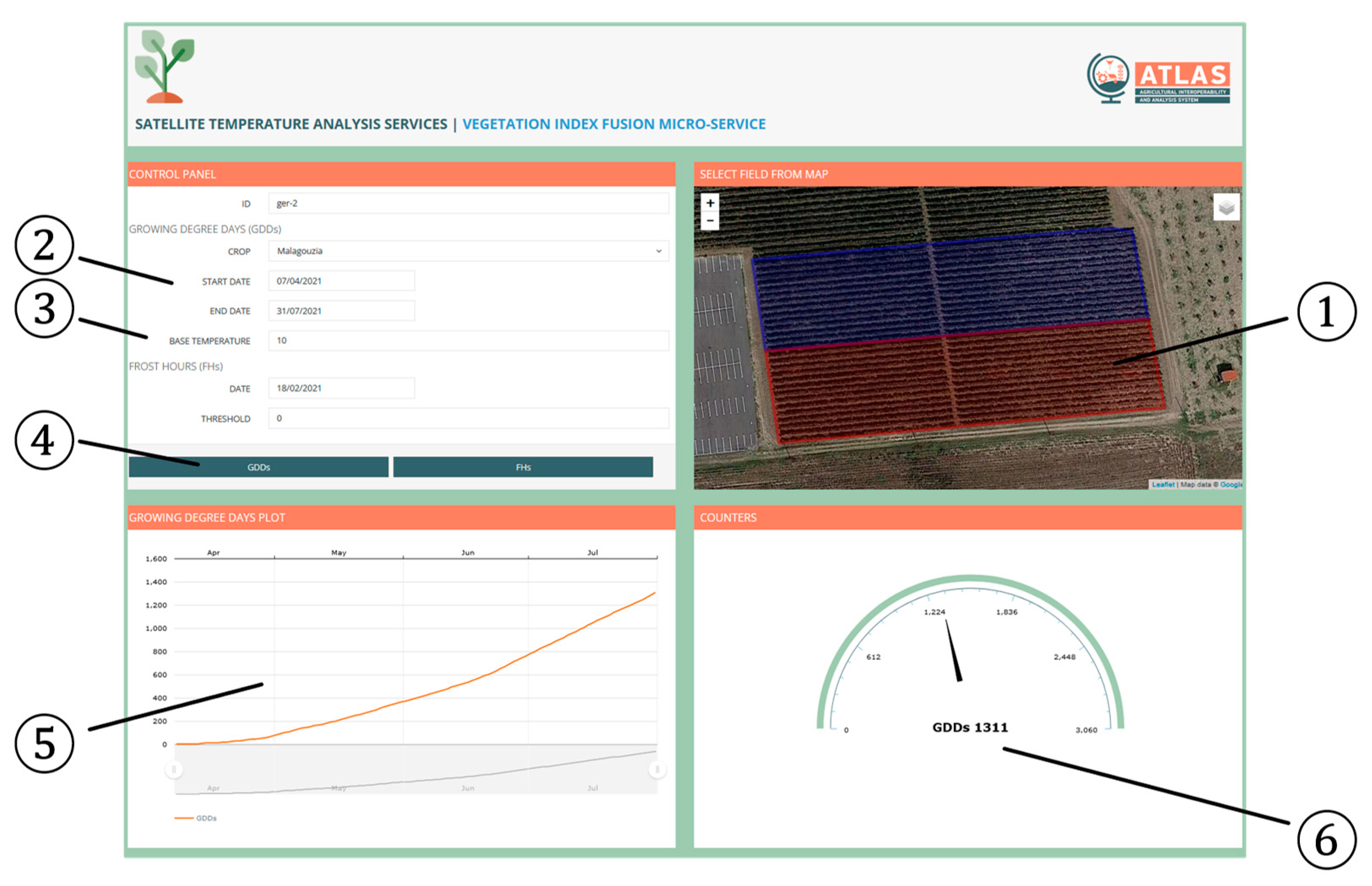
Task: Click the green plant logo
Action: click(165, 67)
